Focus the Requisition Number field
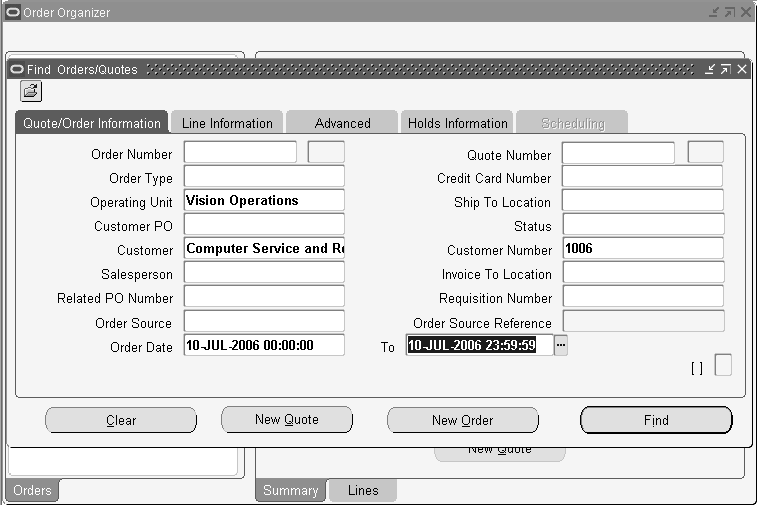Image resolution: width=757 pixels, height=505 pixels. tap(643, 296)
